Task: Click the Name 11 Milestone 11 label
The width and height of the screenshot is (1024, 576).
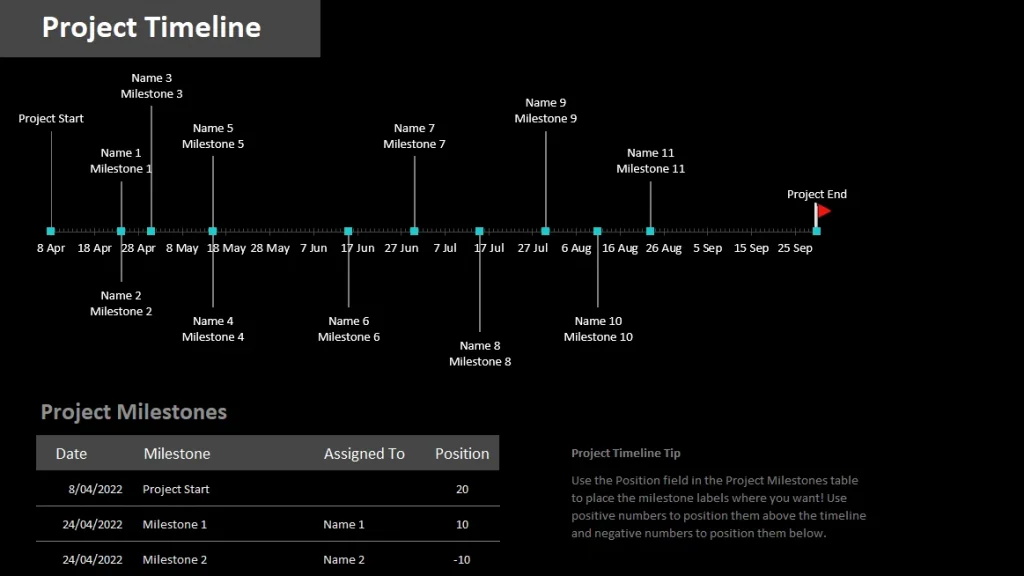Action: point(650,161)
